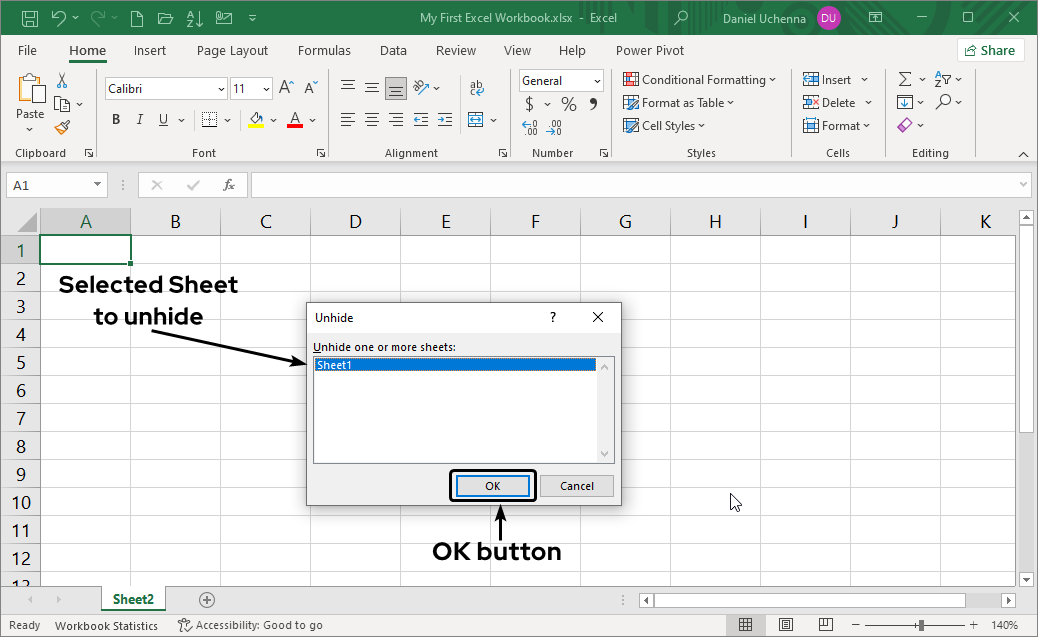Select the Merge & Center icon
Image resolution: width=1038 pixels, height=637 pixels.
[478, 119]
